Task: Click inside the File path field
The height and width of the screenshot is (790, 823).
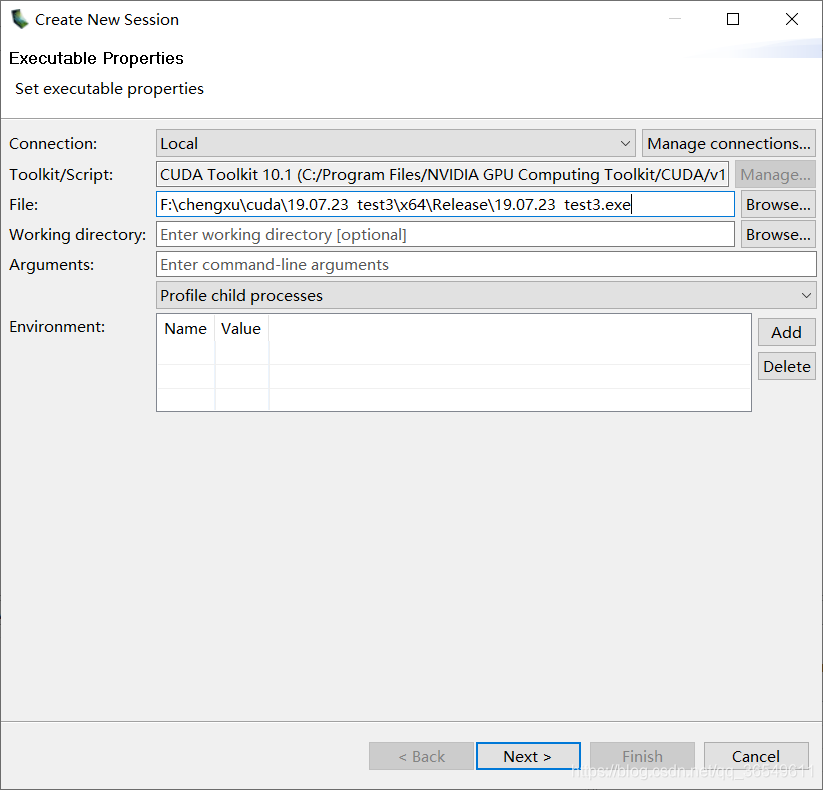Action: [x=445, y=204]
